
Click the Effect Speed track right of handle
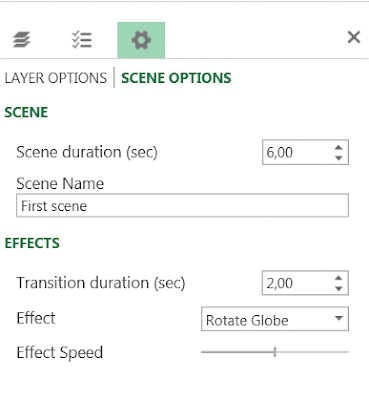[313, 352]
